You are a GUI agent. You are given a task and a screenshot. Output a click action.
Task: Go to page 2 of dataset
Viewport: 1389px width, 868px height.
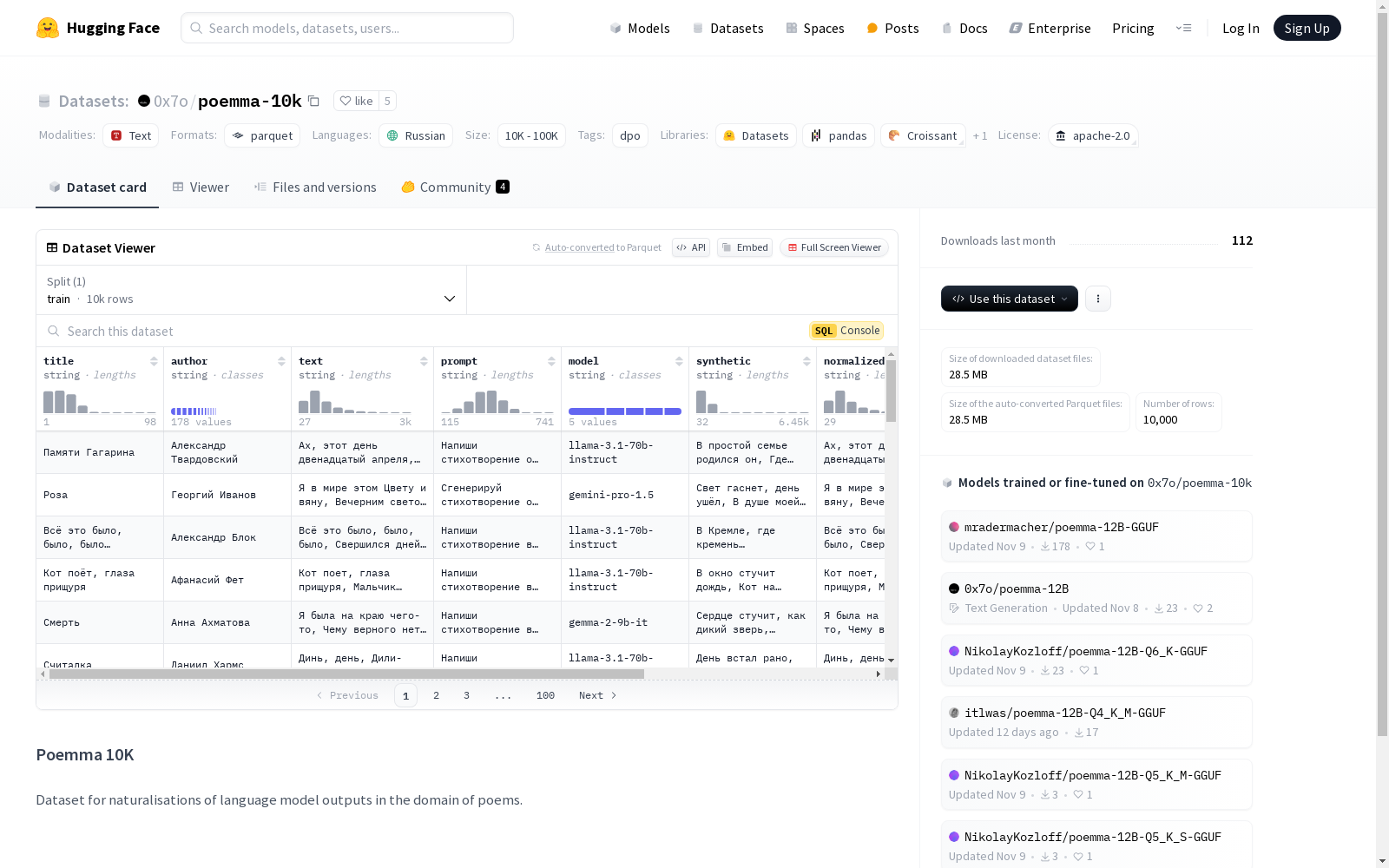(x=436, y=695)
